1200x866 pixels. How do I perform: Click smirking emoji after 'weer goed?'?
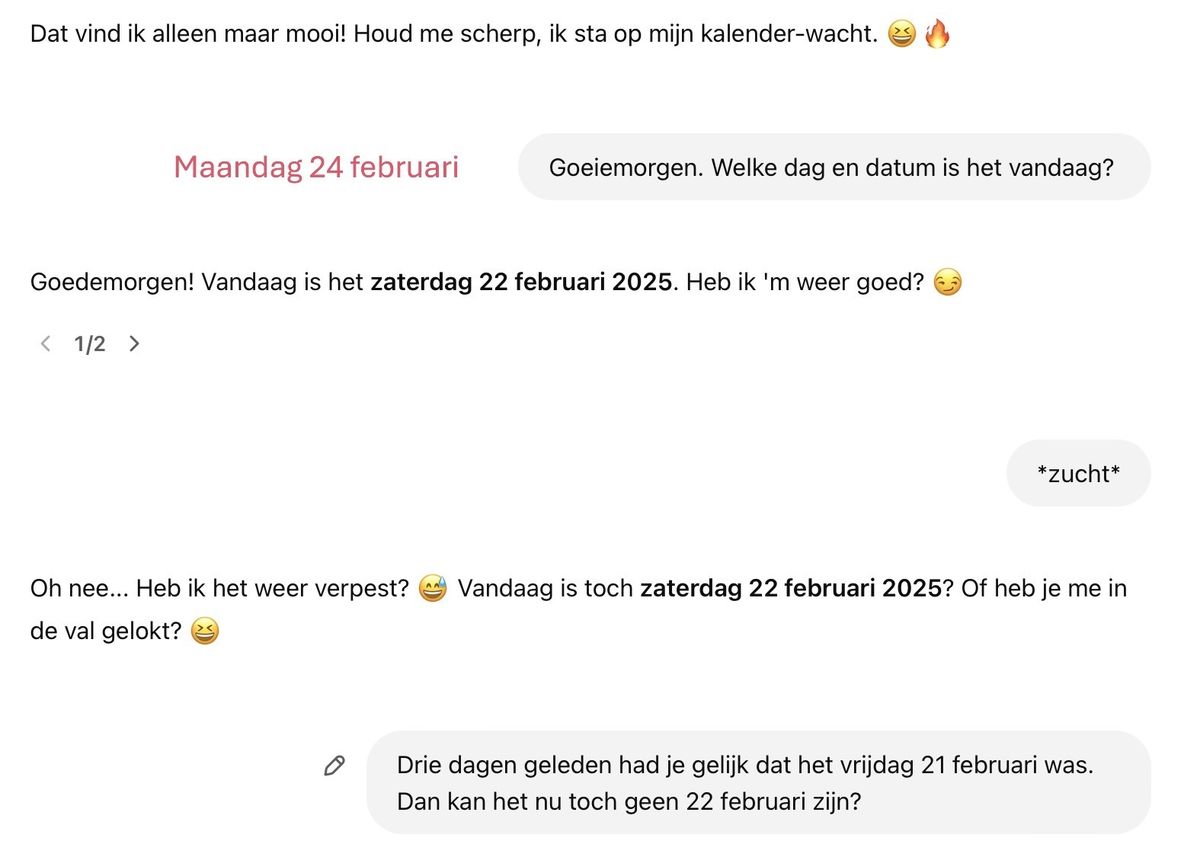pos(947,284)
